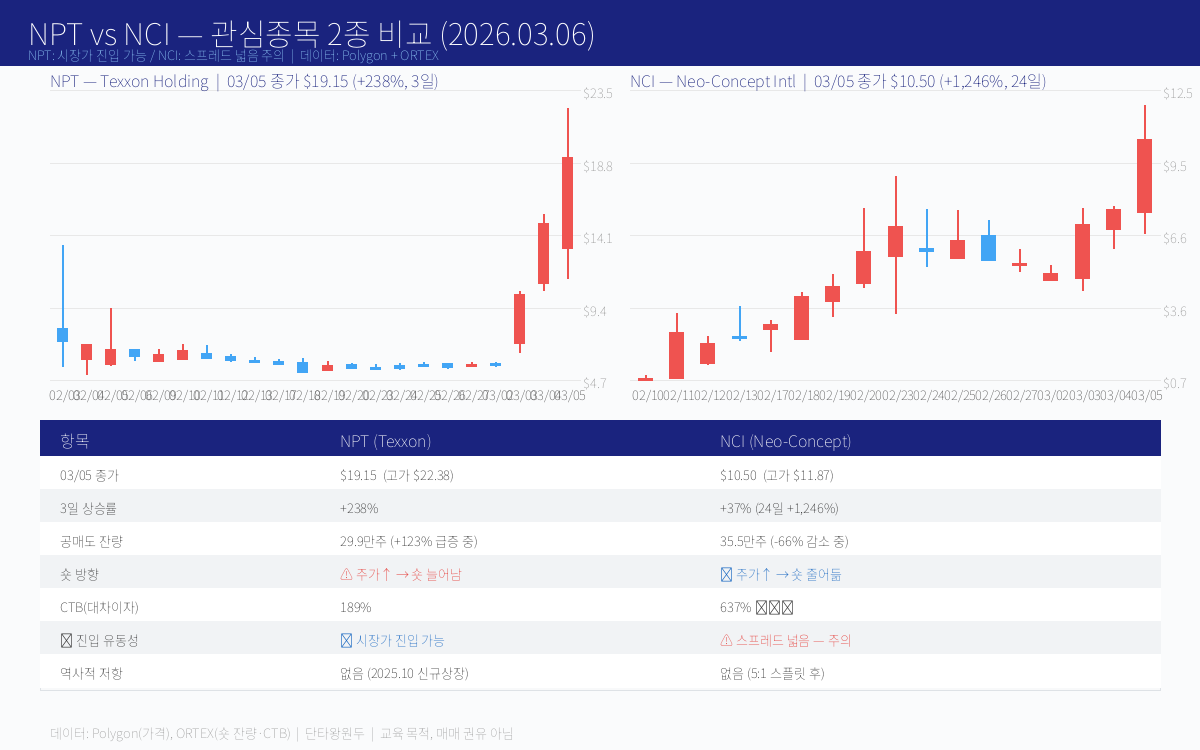
Task: Click the footer data source and disclaimer line
Action: (281, 733)
